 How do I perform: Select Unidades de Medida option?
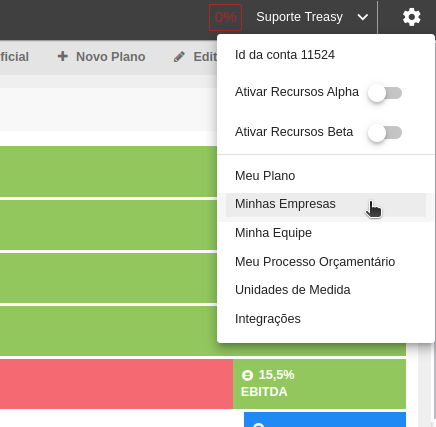(293, 290)
